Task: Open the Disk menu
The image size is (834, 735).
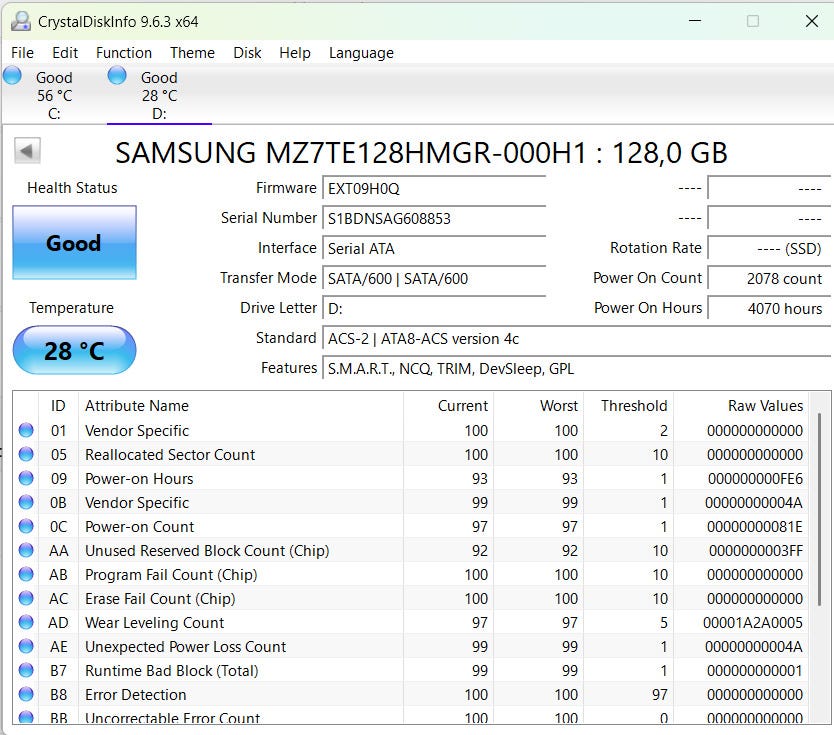Action: 247,53
